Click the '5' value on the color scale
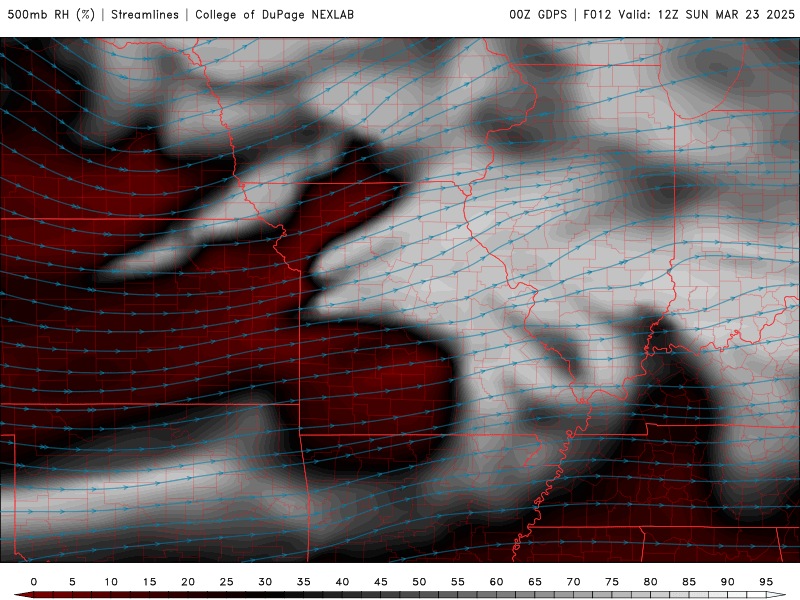Screen dimensions: 800x600 click(72, 582)
